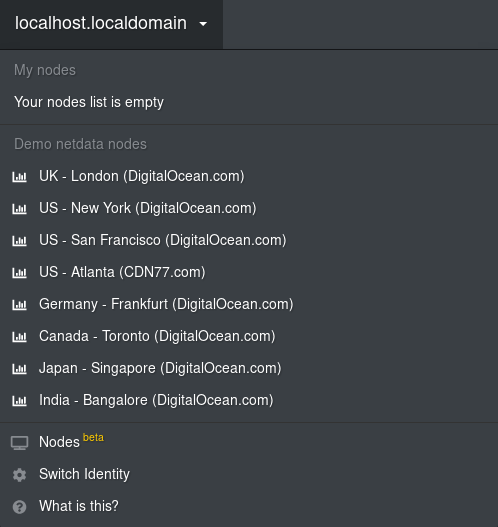Click chart icon beside Canada - Toronto

pyautogui.click(x=19, y=337)
